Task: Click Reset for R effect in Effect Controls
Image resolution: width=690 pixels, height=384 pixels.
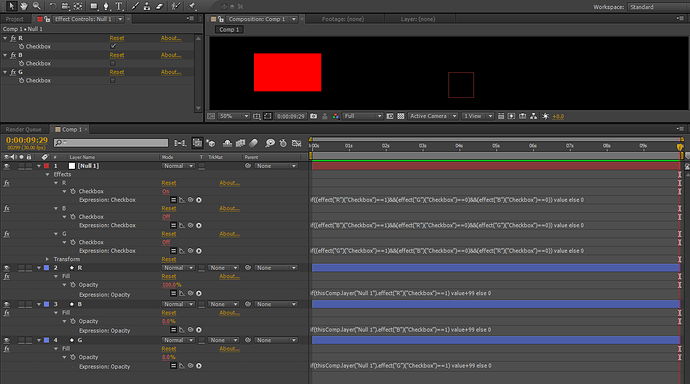Action: [x=117, y=38]
